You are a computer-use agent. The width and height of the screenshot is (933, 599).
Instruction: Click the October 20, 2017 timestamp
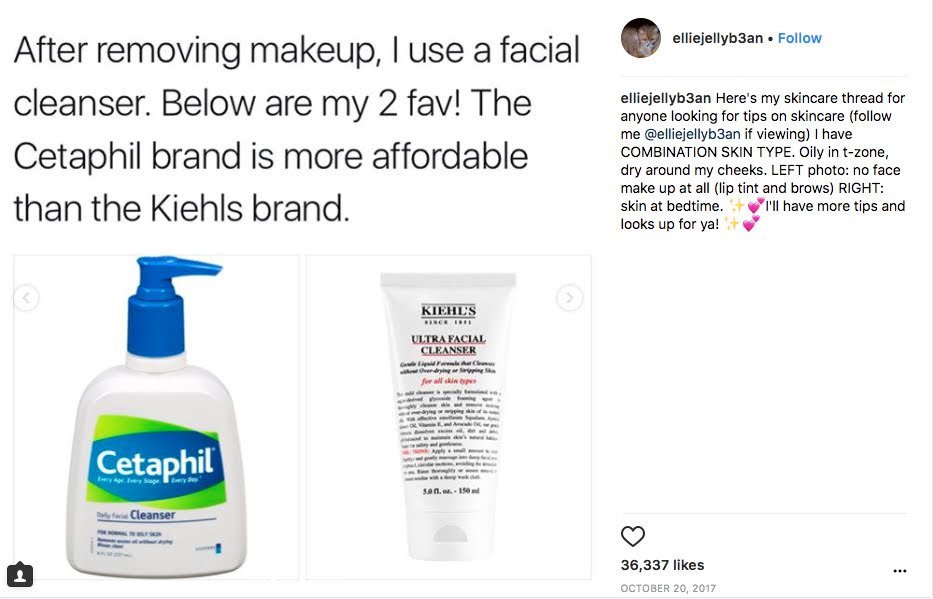click(668, 588)
